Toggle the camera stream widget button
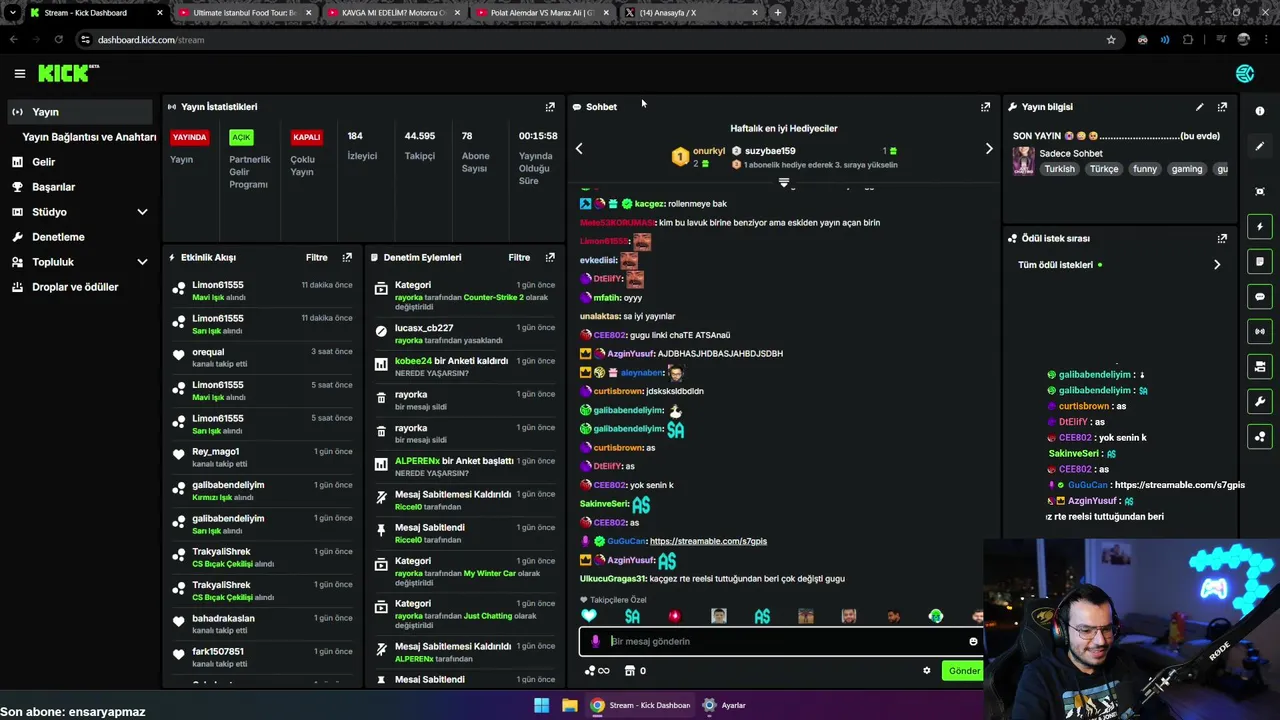This screenshot has width=1280, height=720. pyautogui.click(x=1260, y=367)
